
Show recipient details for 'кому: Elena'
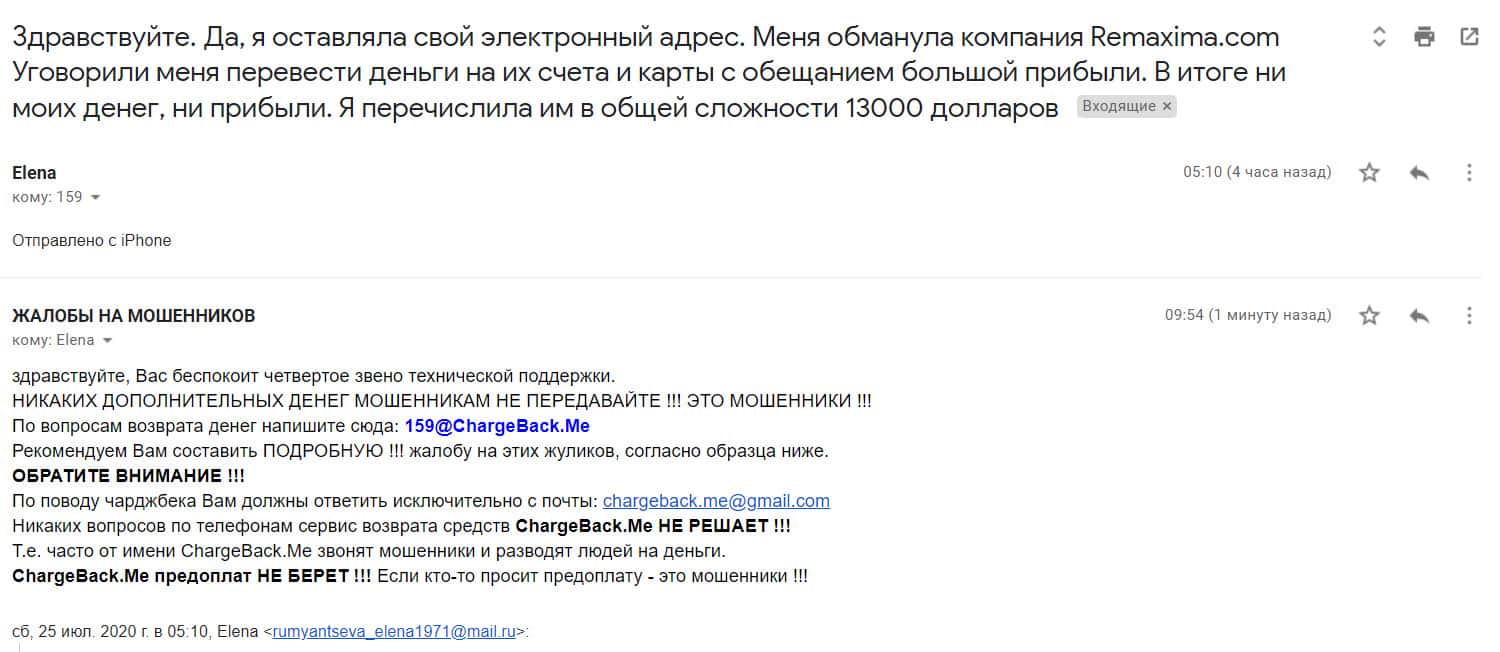[x=108, y=341]
